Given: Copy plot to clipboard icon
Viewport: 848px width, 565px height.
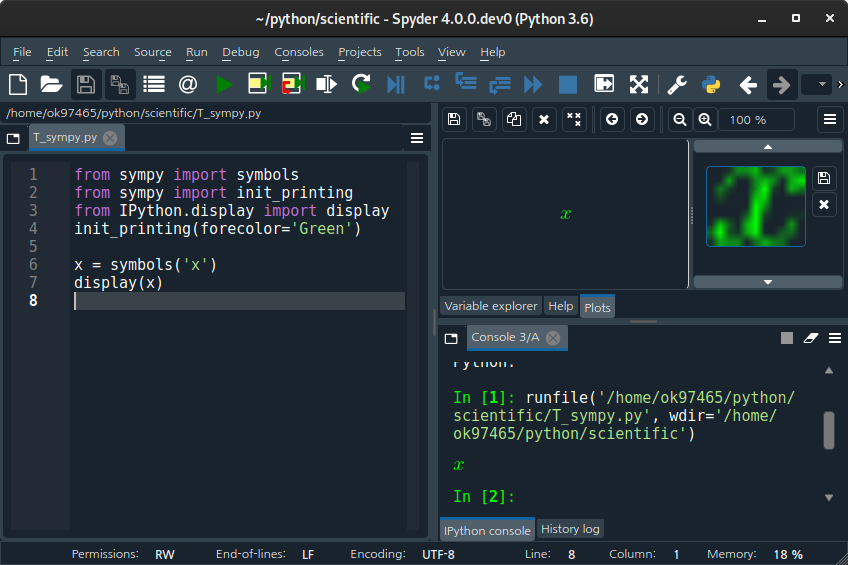Looking at the screenshot, I should (x=514, y=119).
